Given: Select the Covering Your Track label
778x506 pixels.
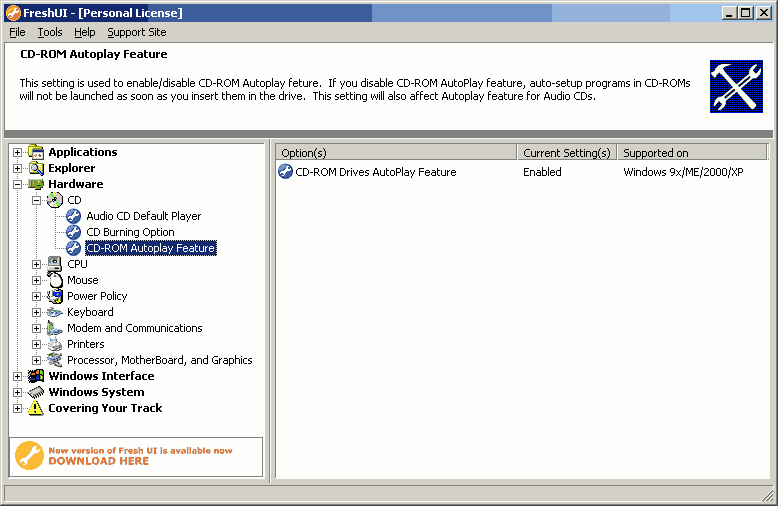Looking at the screenshot, I should (105, 408).
